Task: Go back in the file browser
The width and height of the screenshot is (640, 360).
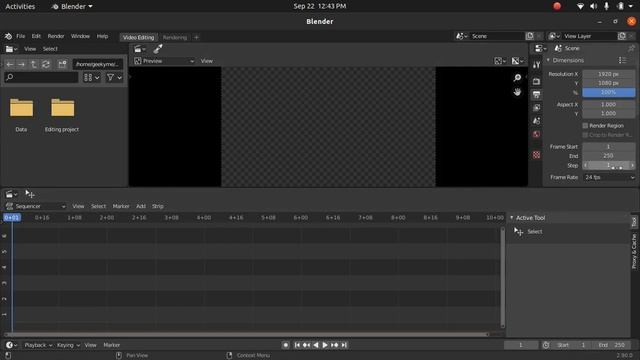Action: [x=10, y=64]
